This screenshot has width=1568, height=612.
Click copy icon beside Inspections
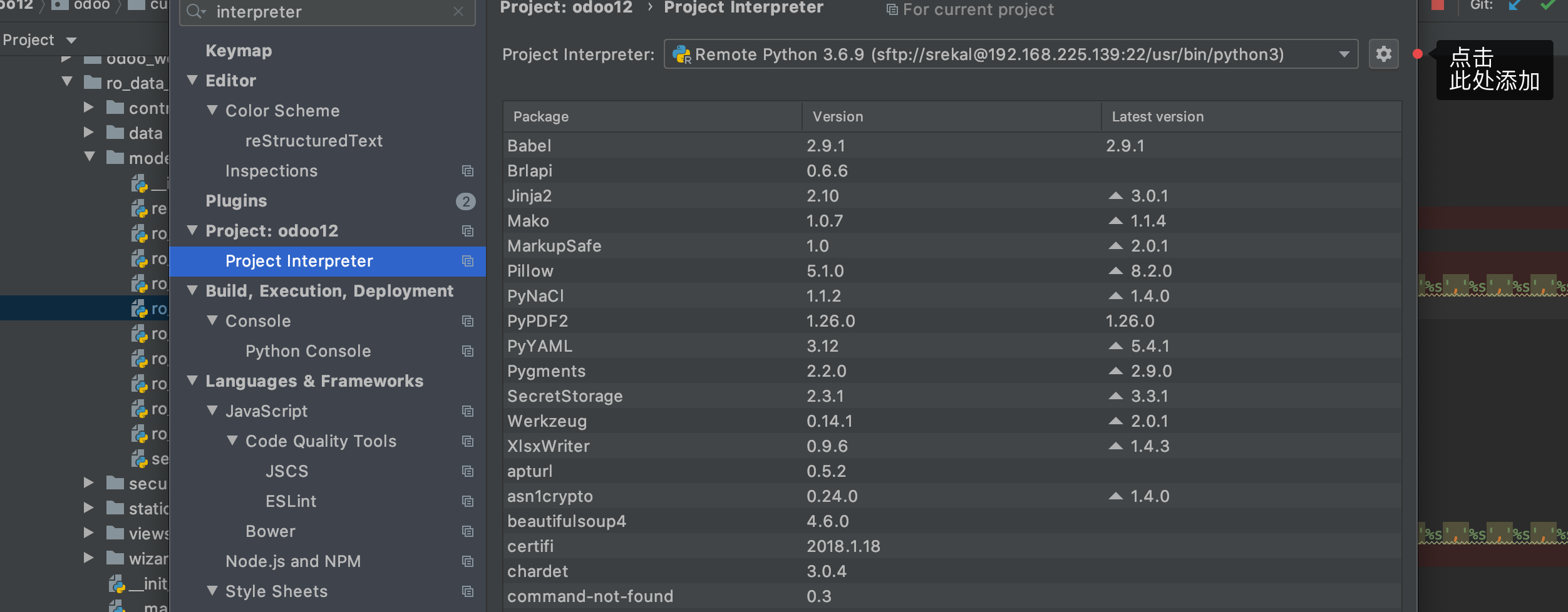point(467,171)
